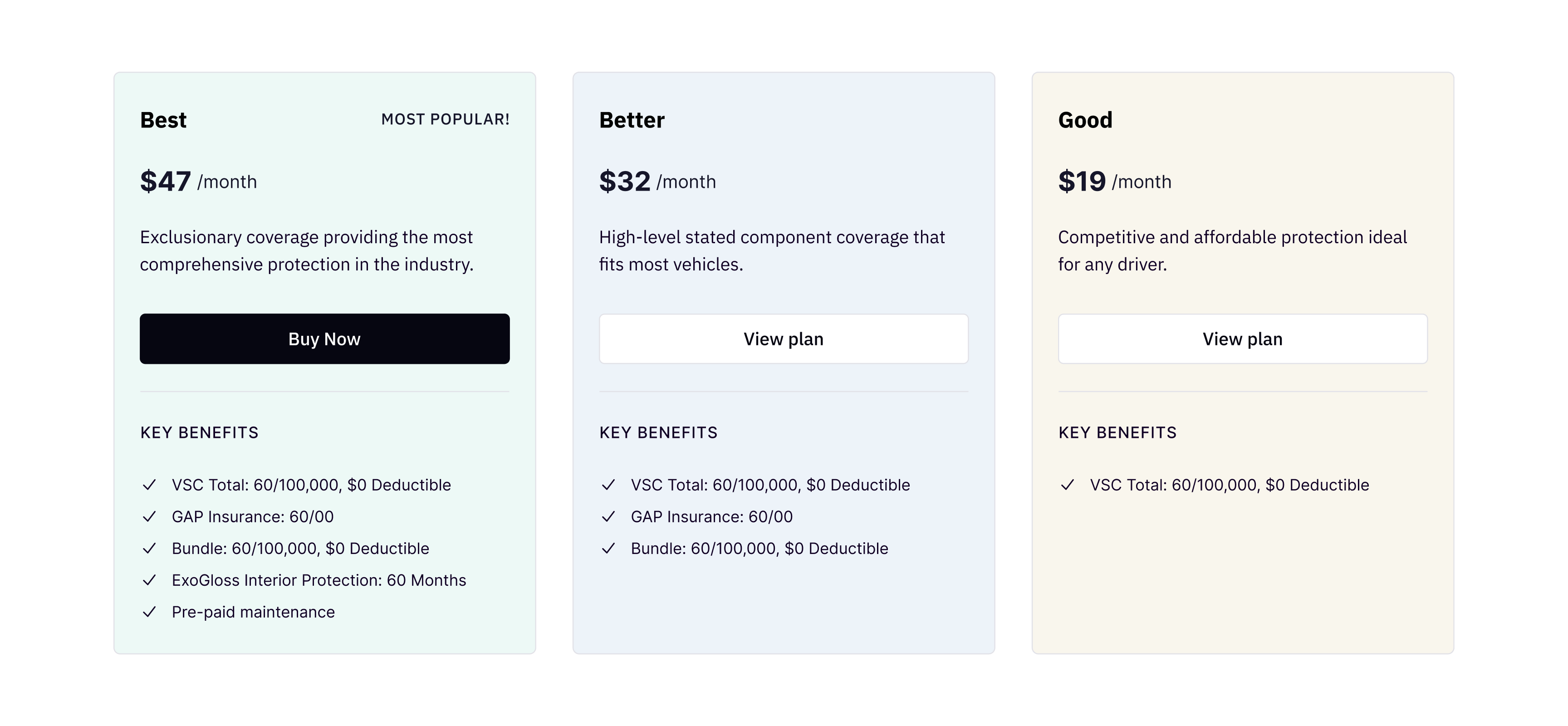Click checkmark beside Better plan Bundle benefit
Viewport: 1568px width, 726px height.
coord(608,548)
